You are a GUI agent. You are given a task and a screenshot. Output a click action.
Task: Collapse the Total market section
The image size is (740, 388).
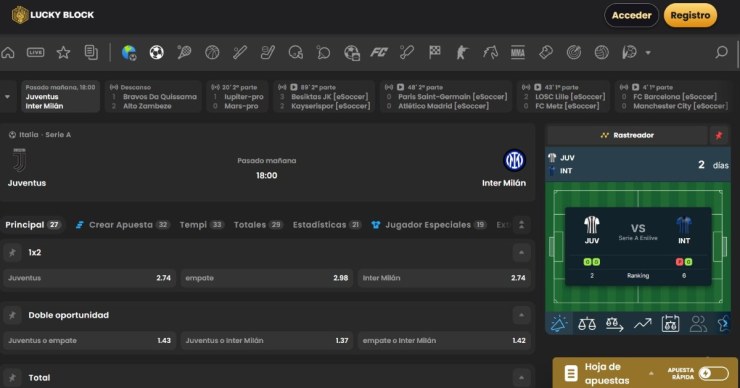tap(521, 378)
